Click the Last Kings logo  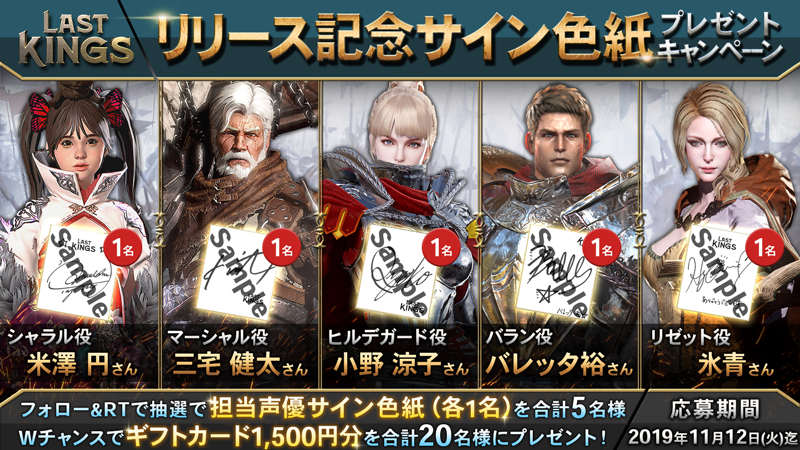point(76,42)
